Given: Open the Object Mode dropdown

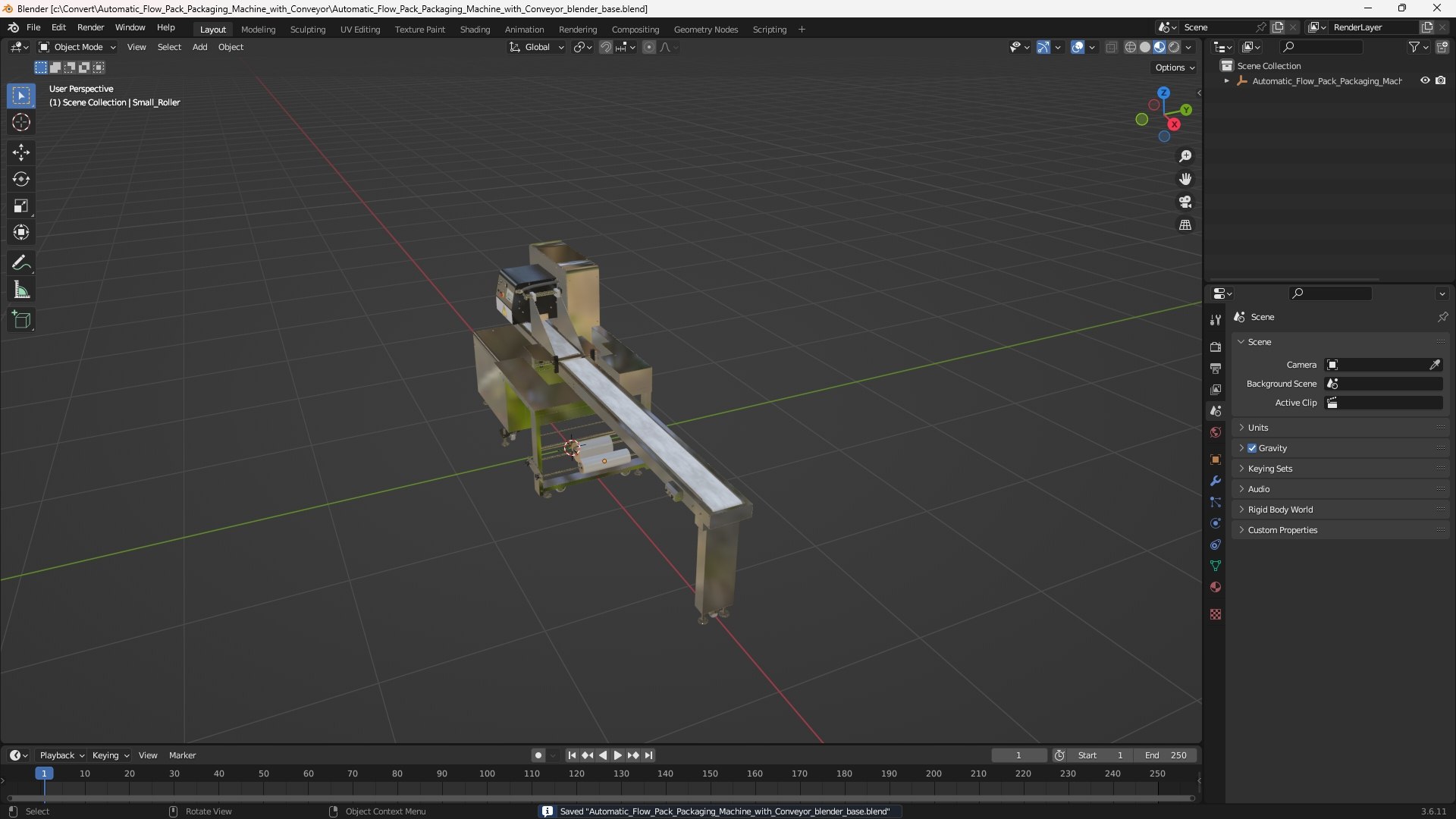Looking at the screenshot, I should pos(77,47).
